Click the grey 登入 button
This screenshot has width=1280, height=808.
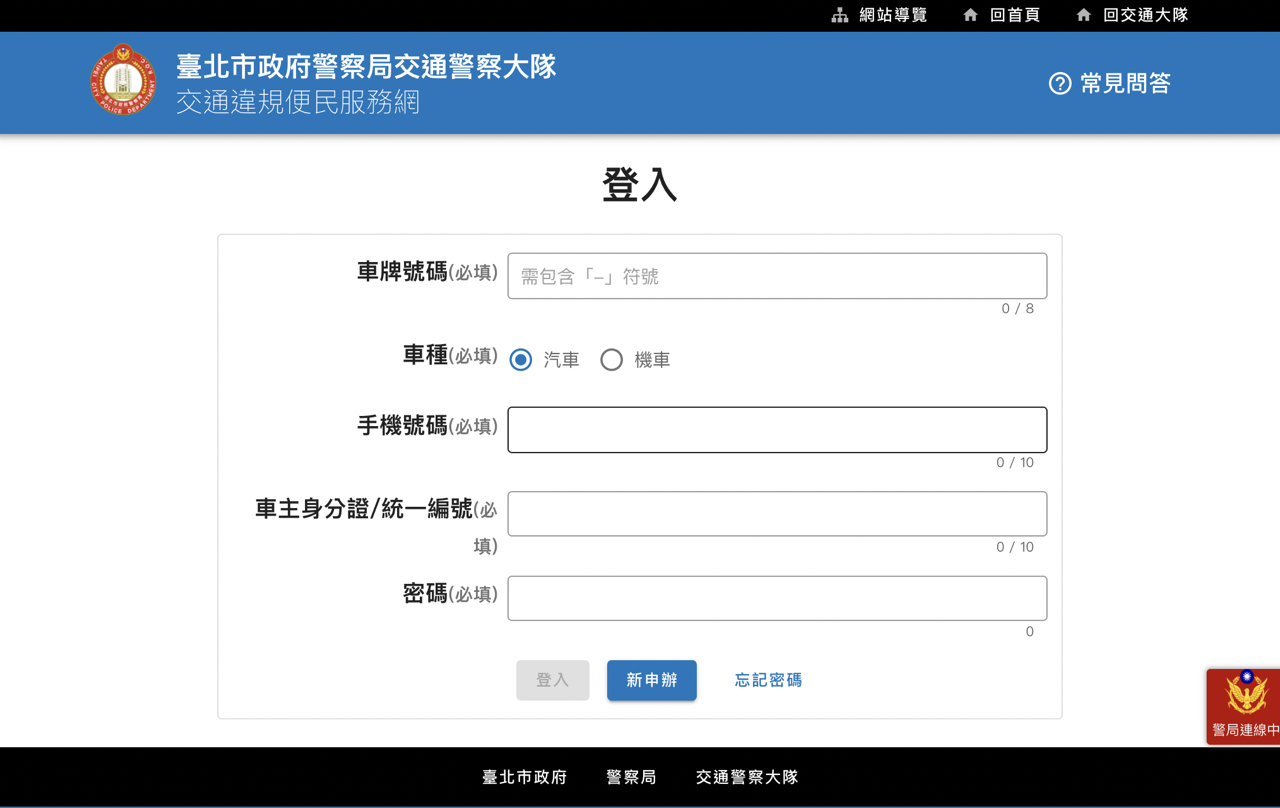[x=553, y=680]
